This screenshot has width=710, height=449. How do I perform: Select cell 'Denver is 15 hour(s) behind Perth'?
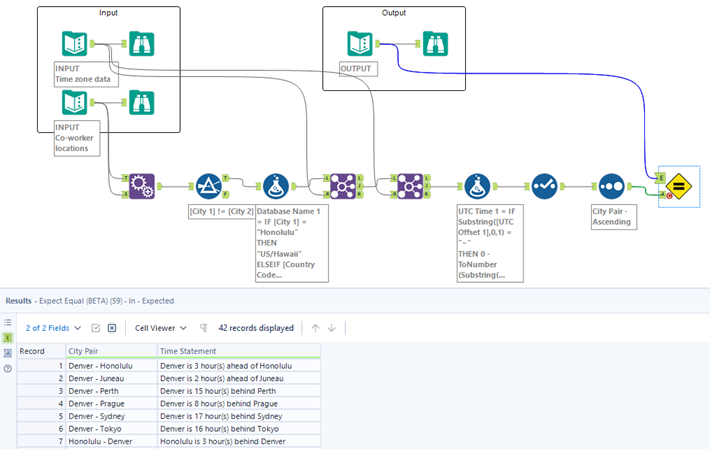pyautogui.click(x=239, y=391)
